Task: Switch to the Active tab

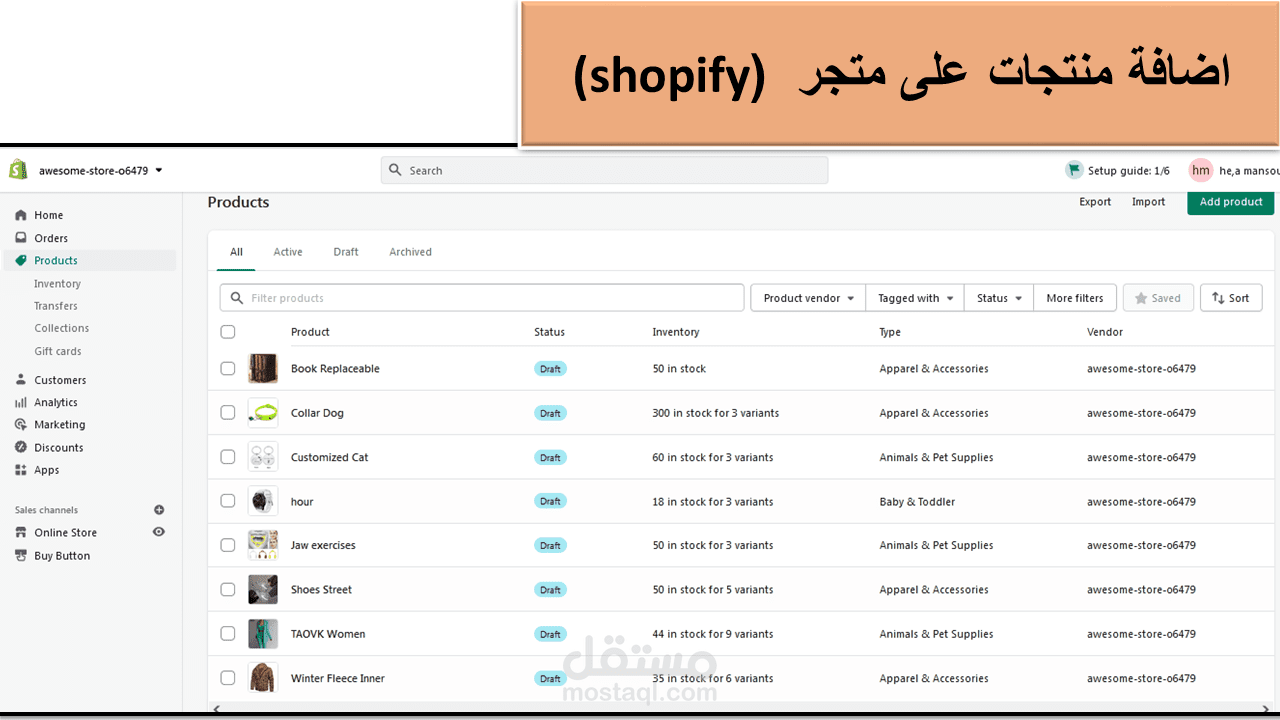Action: tap(288, 252)
